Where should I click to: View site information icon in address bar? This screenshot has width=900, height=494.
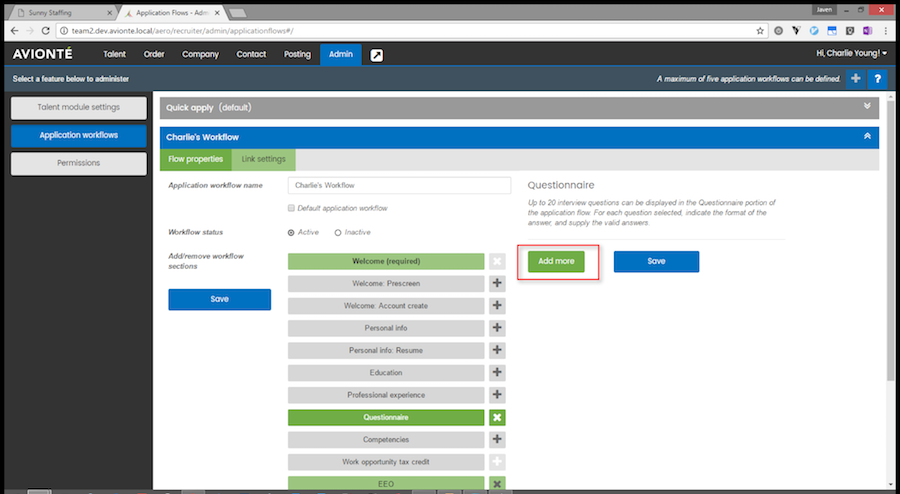point(64,31)
